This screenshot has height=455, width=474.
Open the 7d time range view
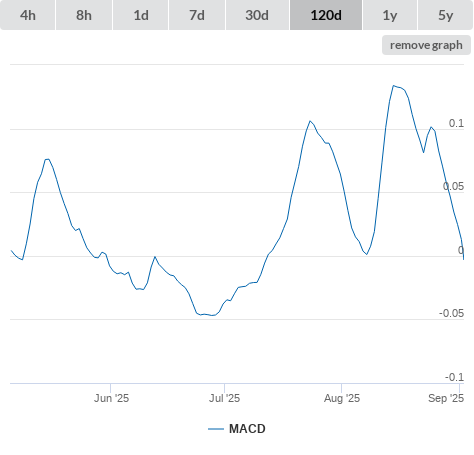pyautogui.click(x=197, y=15)
